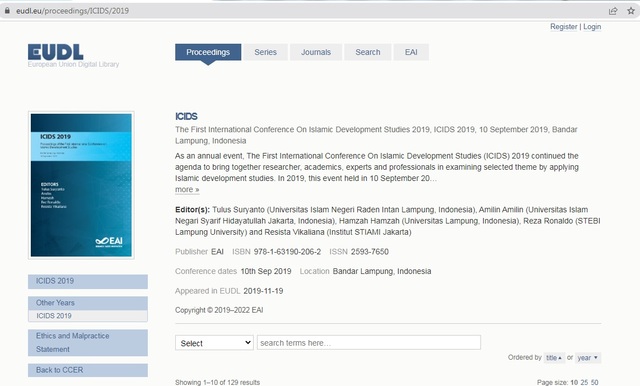Set page size to 25
The width and height of the screenshot is (640, 386).
click(x=584, y=382)
